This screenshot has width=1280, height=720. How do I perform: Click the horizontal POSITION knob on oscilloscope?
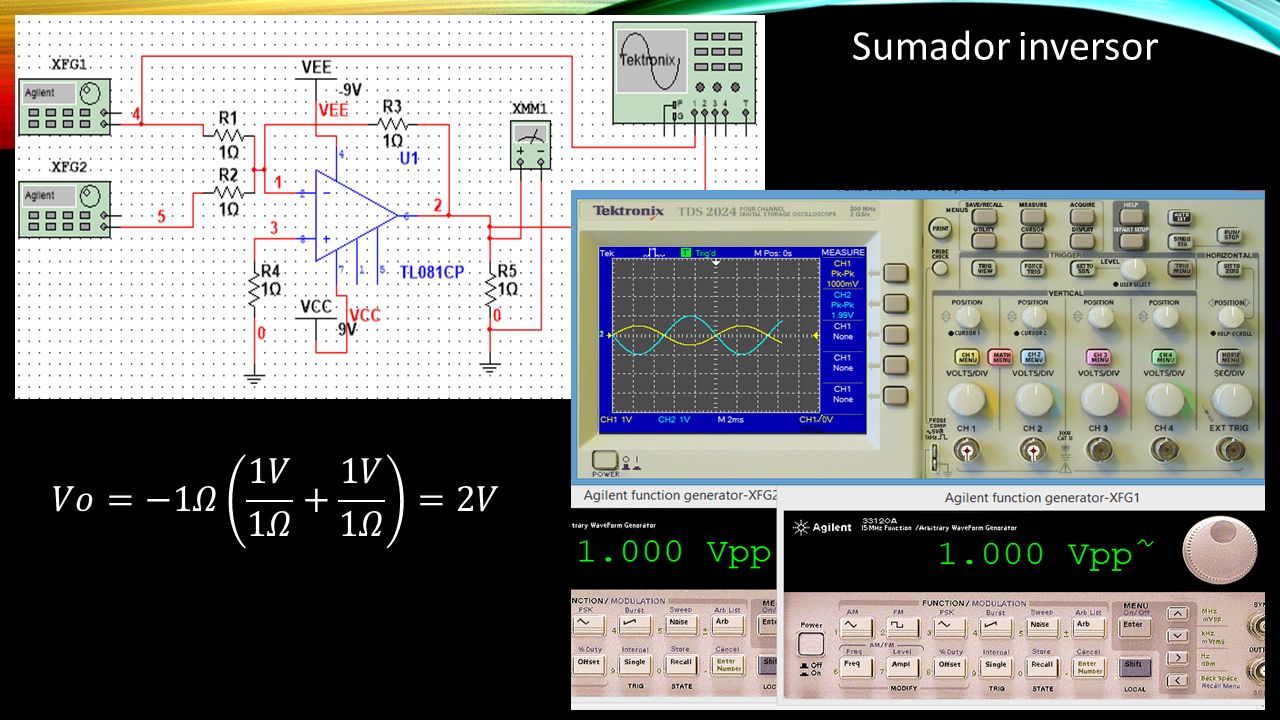pos(1231,317)
